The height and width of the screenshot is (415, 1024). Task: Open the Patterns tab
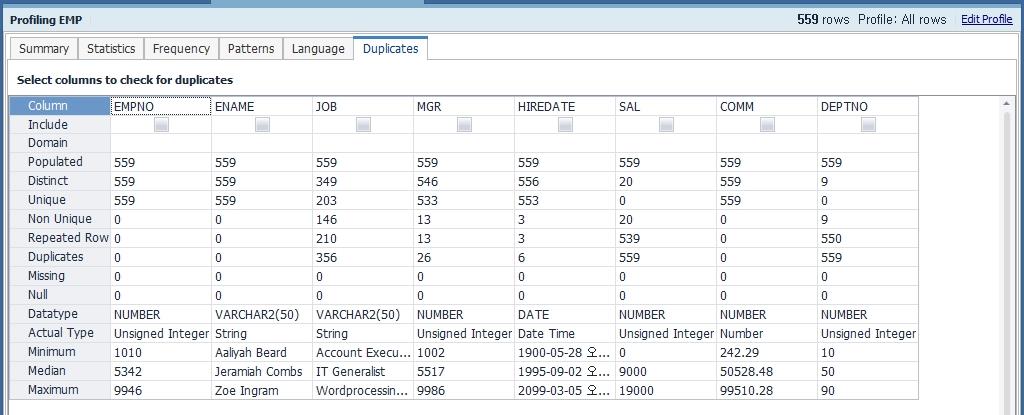pyautogui.click(x=251, y=49)
